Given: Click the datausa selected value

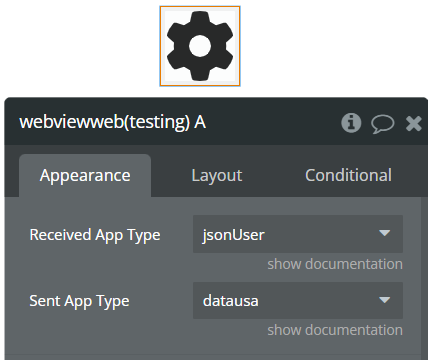Looking at the screenshot, I should [231, 301].
